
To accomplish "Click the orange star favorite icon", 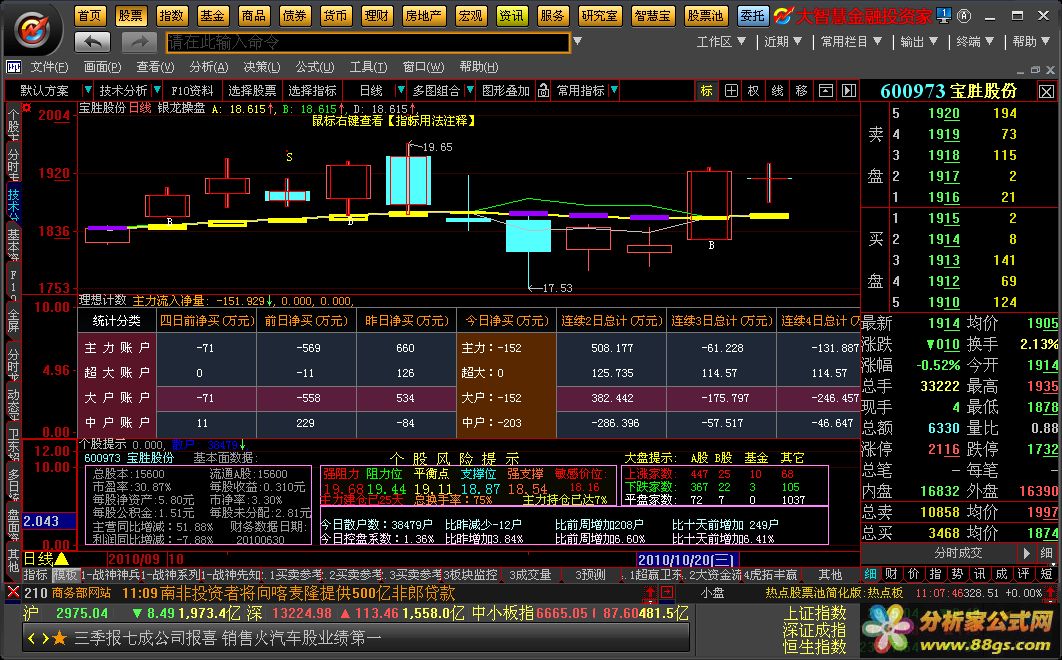I will coord(60,638).
